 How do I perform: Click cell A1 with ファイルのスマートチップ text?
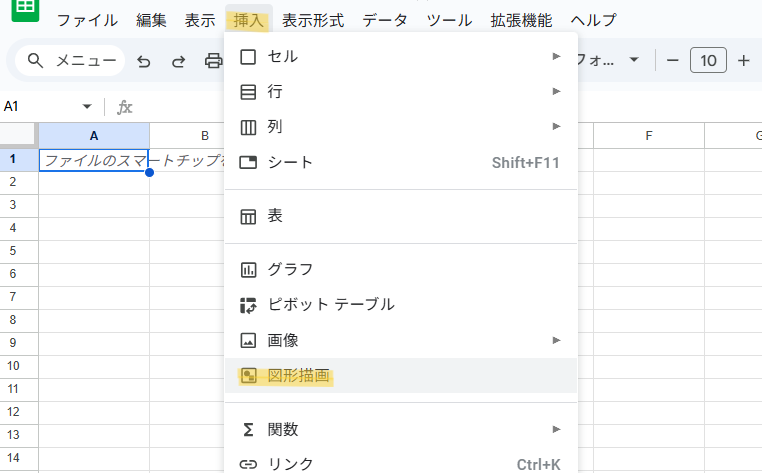coord(94,160)
